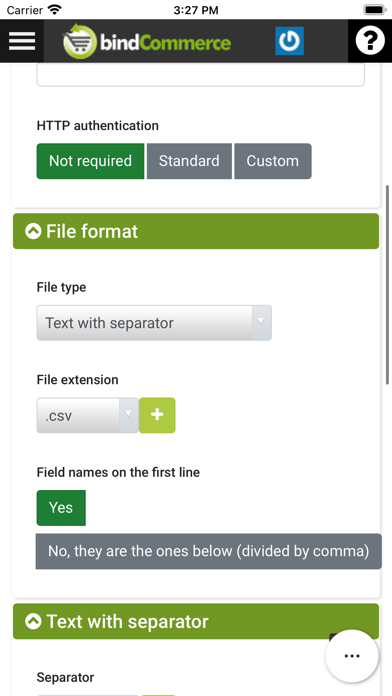Collapse File format chevron icon

click(x=33, y=231)
